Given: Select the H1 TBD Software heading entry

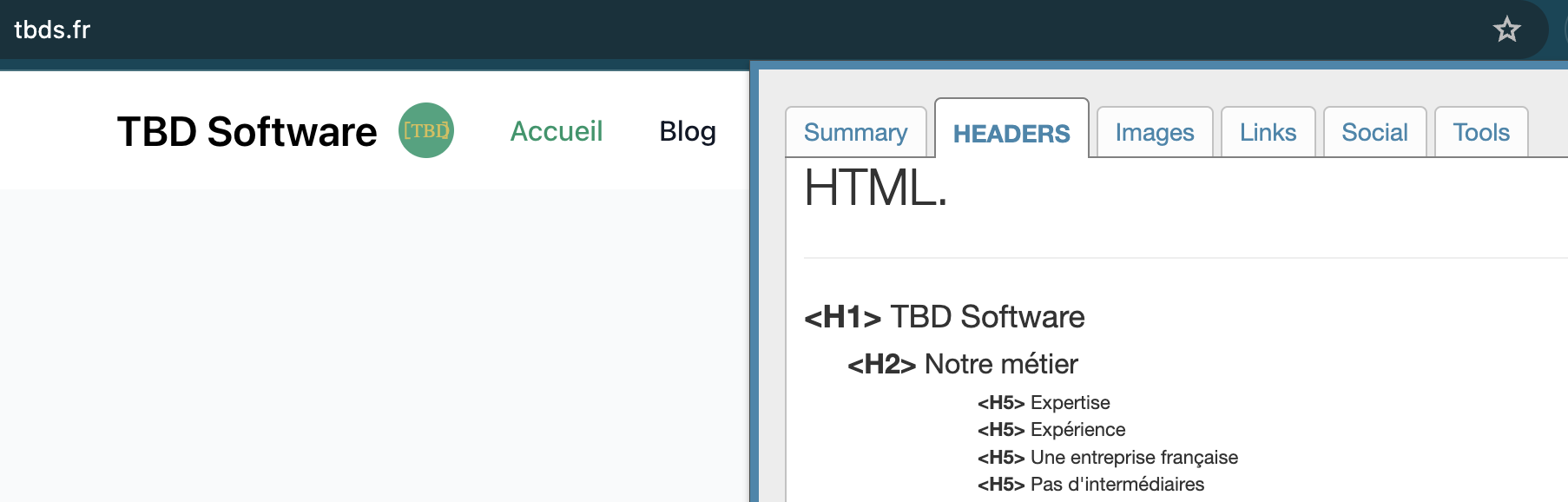Looking at the screenshot, I should [x=945, y=317].
